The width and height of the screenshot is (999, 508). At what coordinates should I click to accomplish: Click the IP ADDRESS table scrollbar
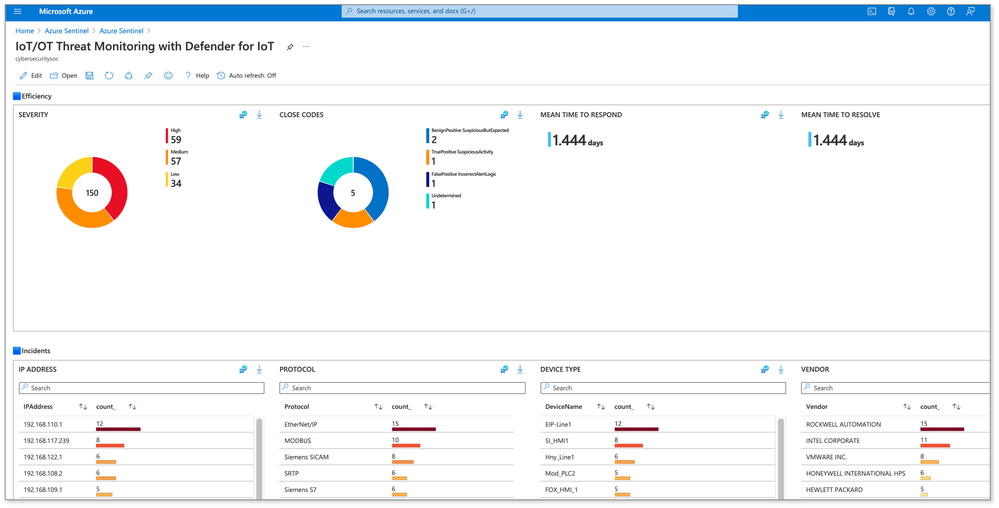[259, 457]
